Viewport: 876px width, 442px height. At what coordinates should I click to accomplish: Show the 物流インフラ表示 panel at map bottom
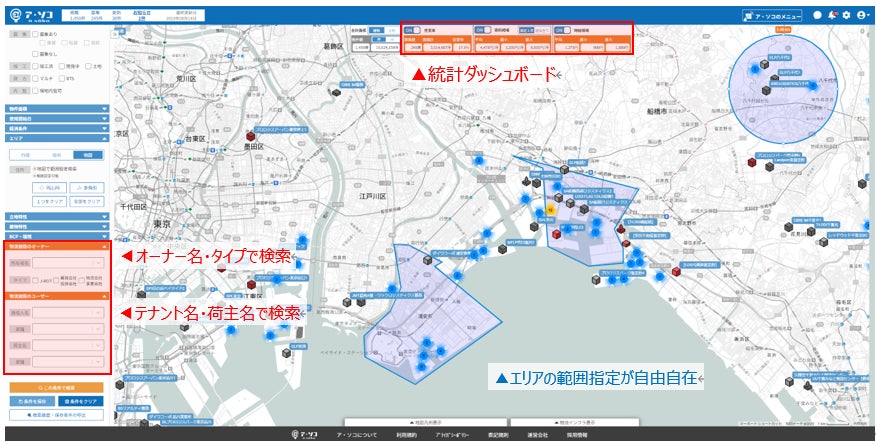(574, 422)
